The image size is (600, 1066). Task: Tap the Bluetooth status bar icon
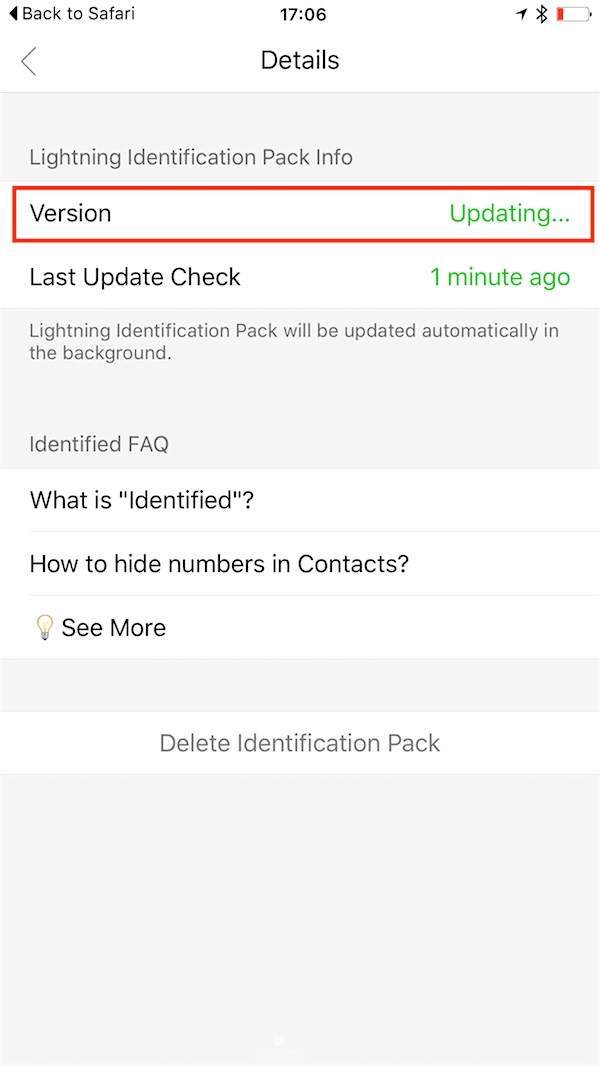click(x=542, y=14)
